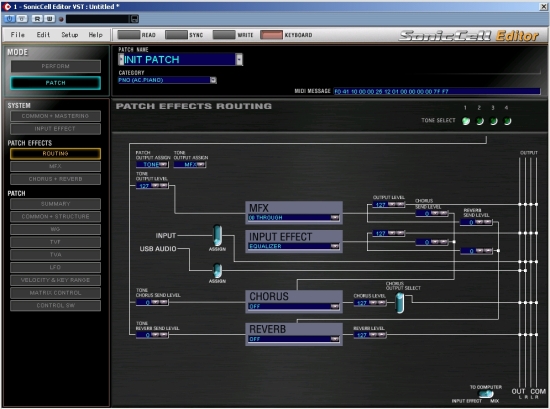Close the SonicCell Editor window
This screenshot has height=409, width=550.
click(543, 6)
